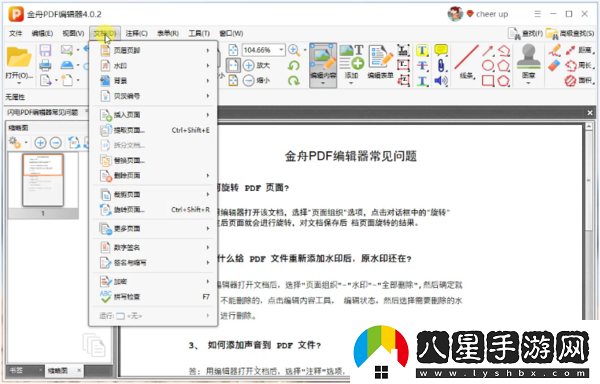Viewport: 600px width, 384px height.
Task: Click the rotate clockwise green arrow
Action: tap(293, 80)
